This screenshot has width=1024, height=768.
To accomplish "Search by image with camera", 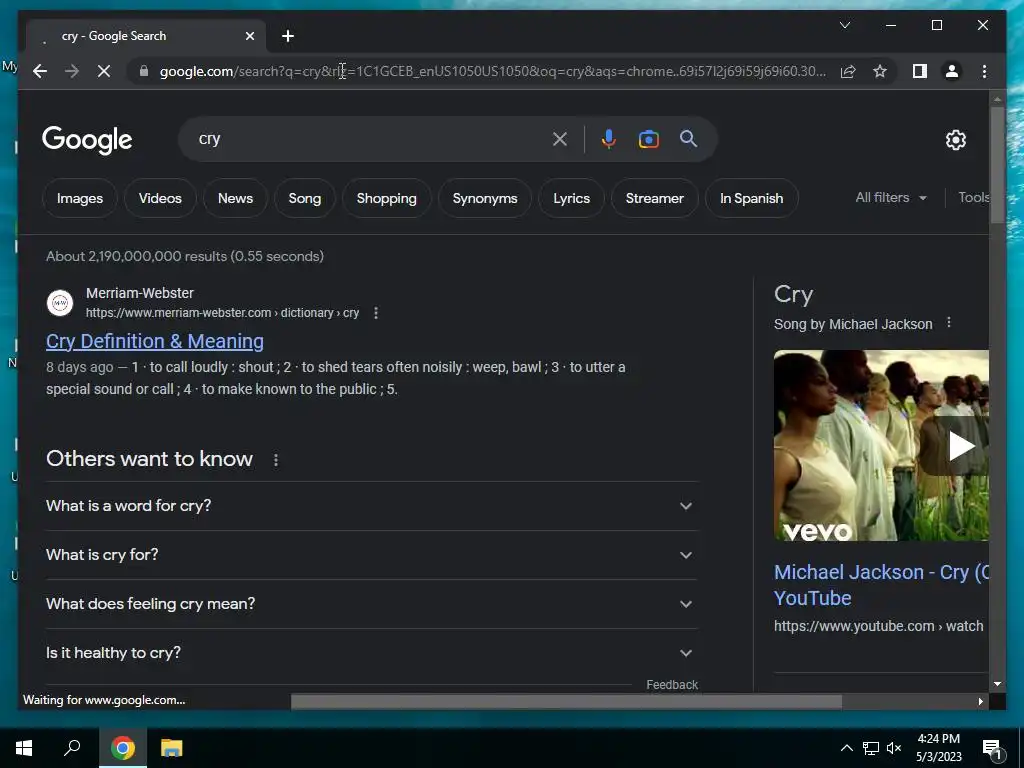I will [648, 139].
